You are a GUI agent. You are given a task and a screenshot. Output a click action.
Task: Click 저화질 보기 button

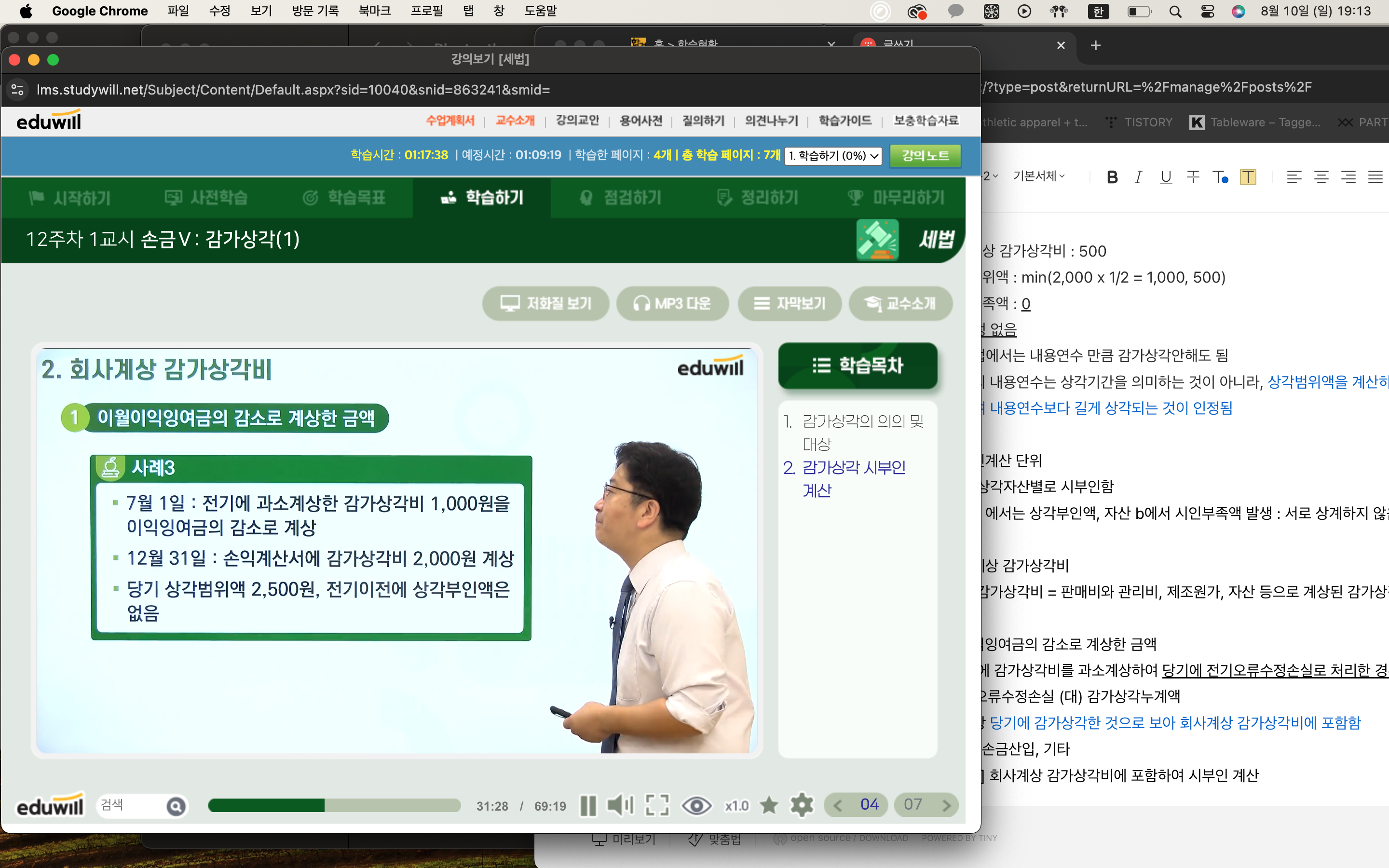(x=545, y=303)
